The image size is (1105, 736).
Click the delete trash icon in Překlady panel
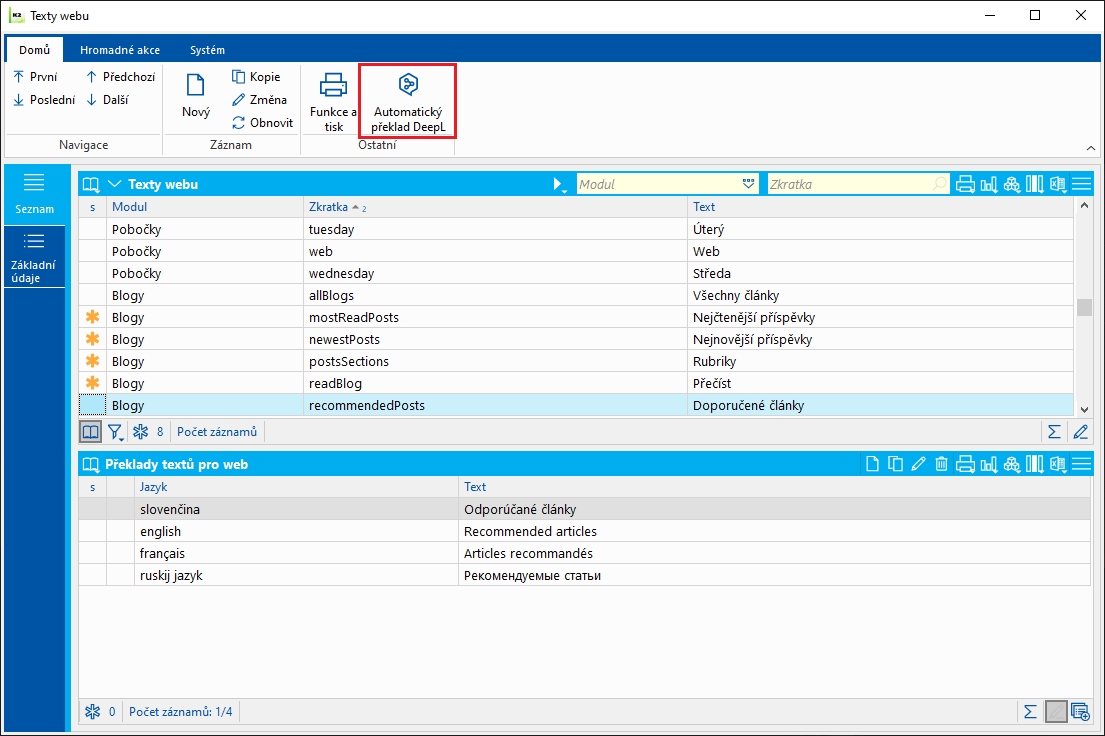point(941,463)
